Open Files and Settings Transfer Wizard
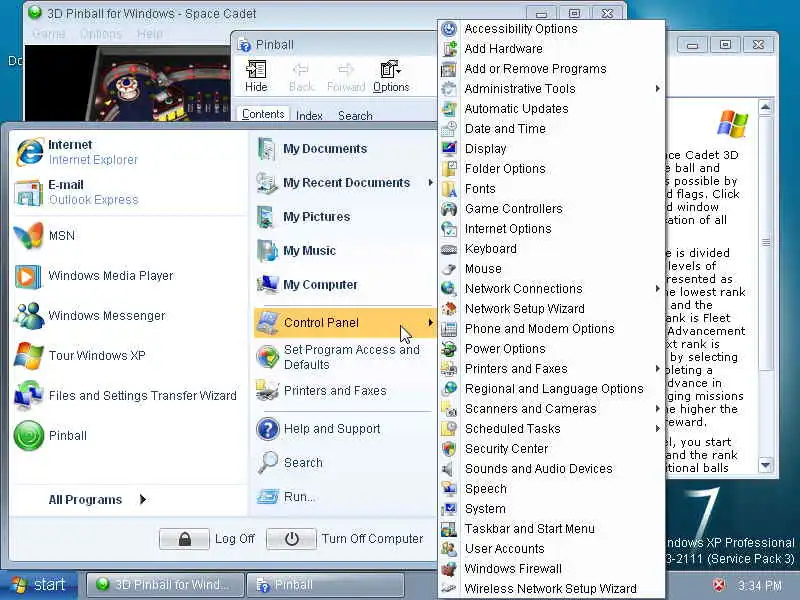Image resolution: width=800 pixels, height=600 pixels. (x=128, y=396)
